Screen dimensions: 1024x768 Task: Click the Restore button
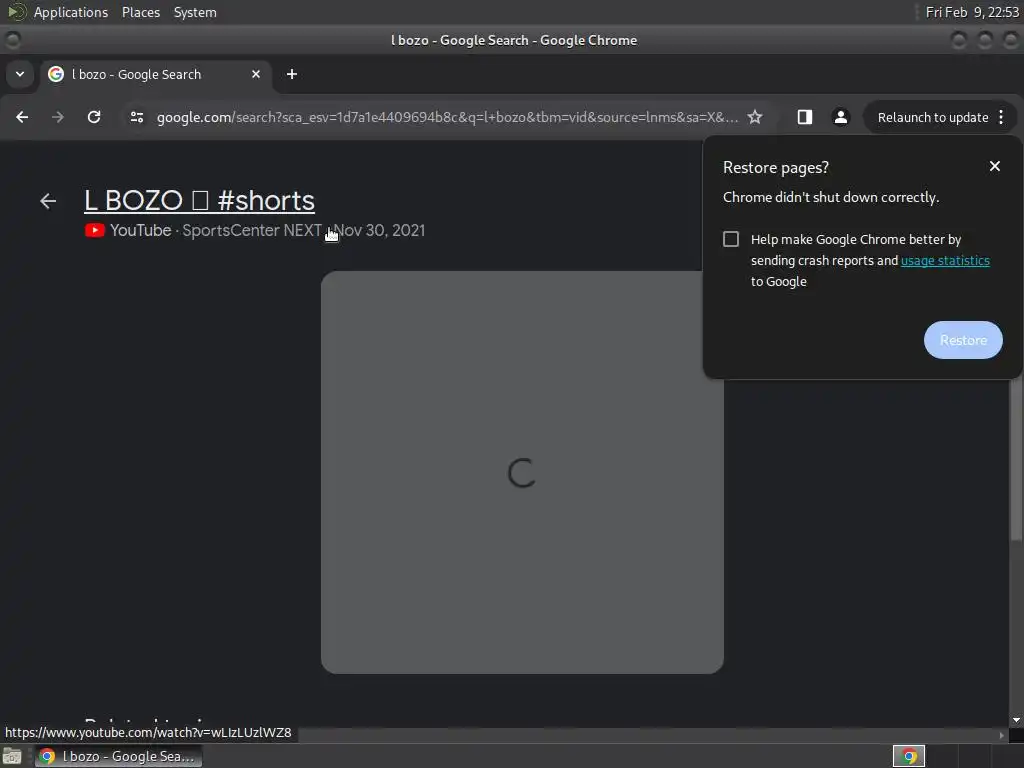click(963, 340)
